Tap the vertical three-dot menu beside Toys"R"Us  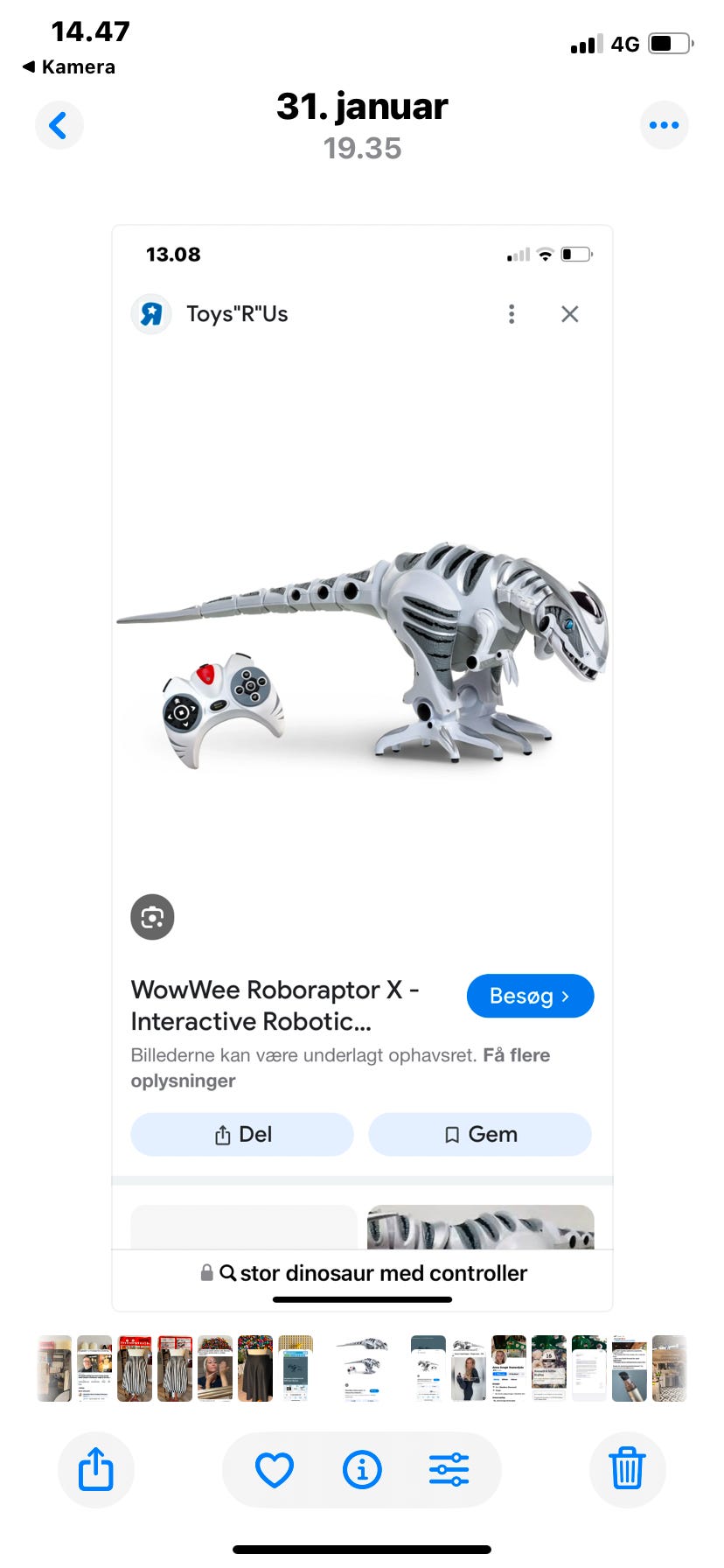512,314
